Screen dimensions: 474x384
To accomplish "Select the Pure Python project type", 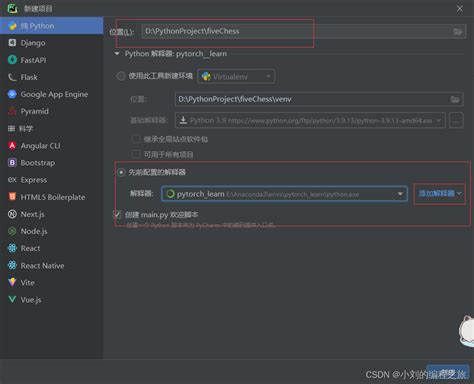I will pyautogui.click(x=52, y=26).
